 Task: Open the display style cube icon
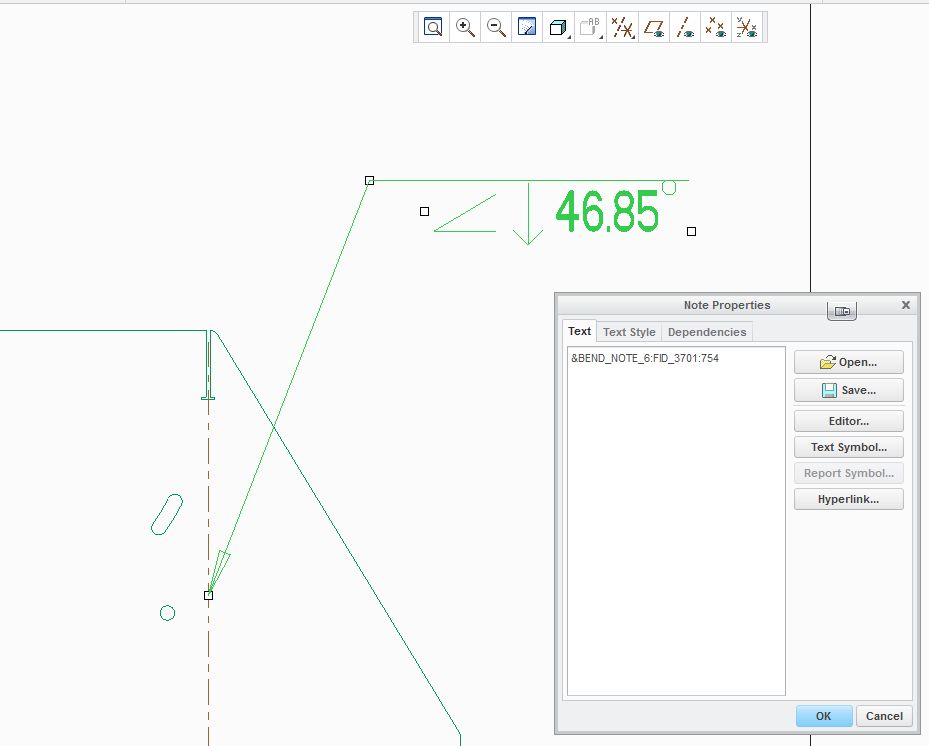[x=558, y=27]
